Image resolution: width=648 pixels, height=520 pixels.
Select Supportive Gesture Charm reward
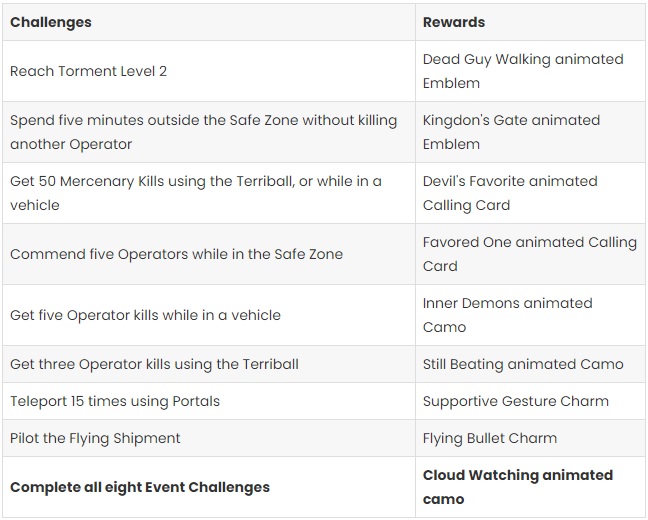tap(515, 401)
